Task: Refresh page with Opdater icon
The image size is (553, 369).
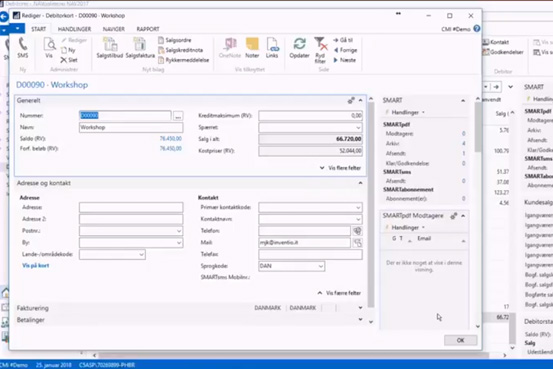Action: 299,48
